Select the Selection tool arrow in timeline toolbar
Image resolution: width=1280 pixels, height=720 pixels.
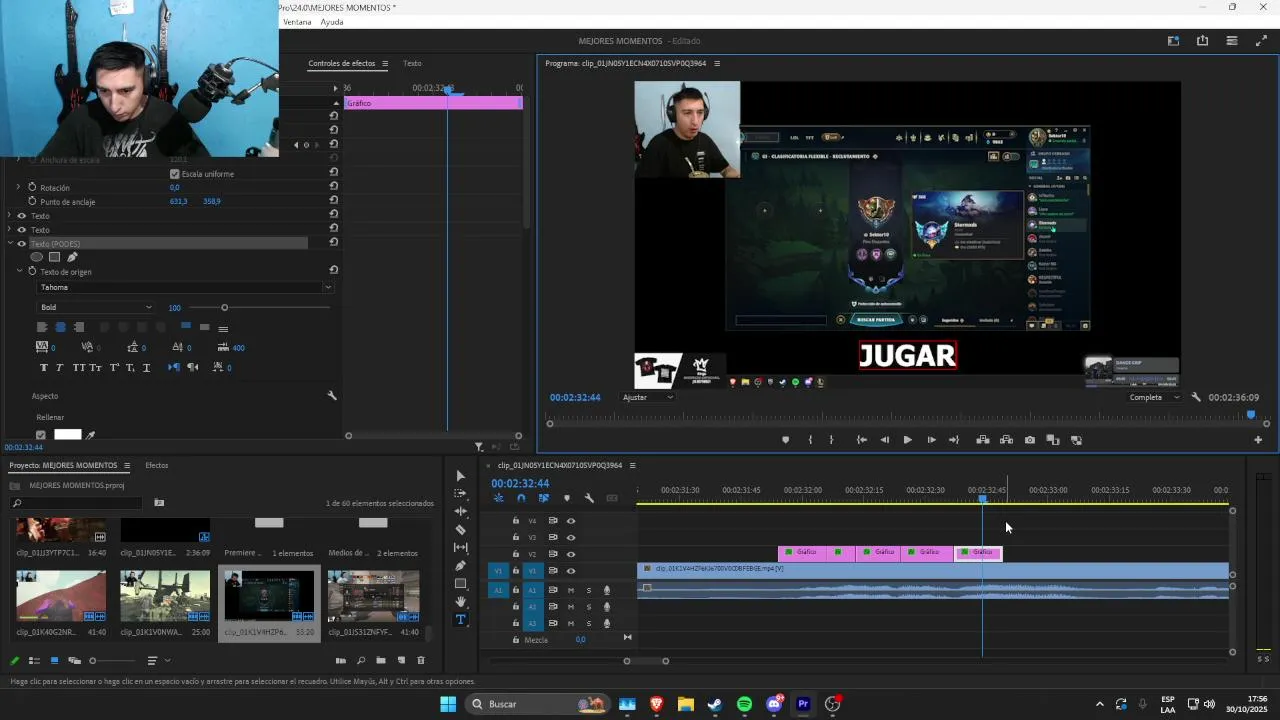coord(460,476)
